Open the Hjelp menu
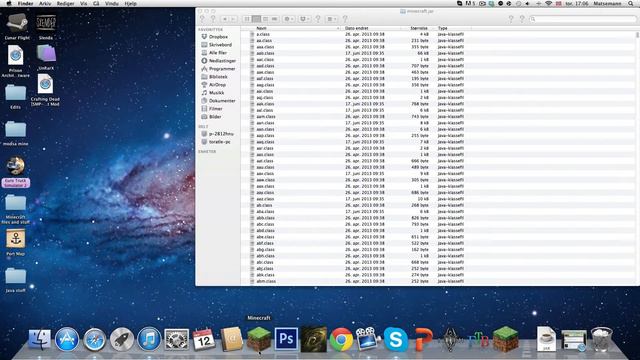Viewport: 640px width, 360px height. point(131,3)
